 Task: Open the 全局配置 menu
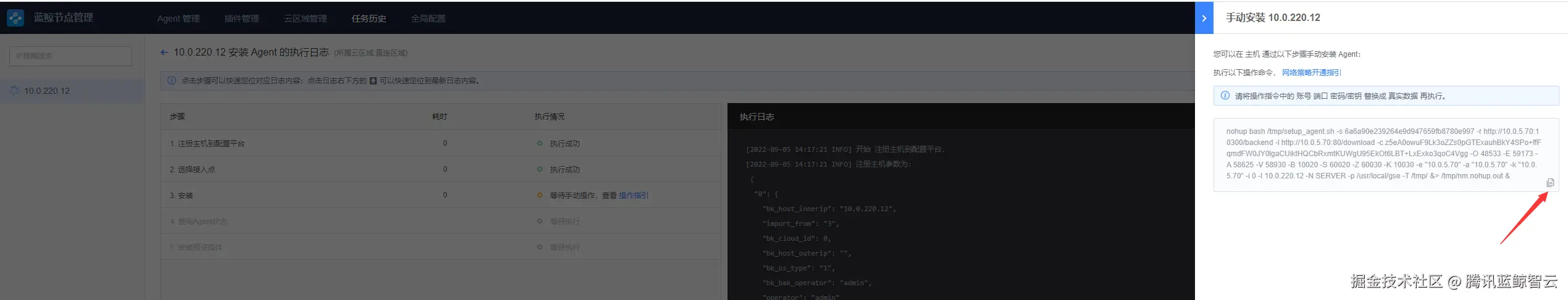428,19
